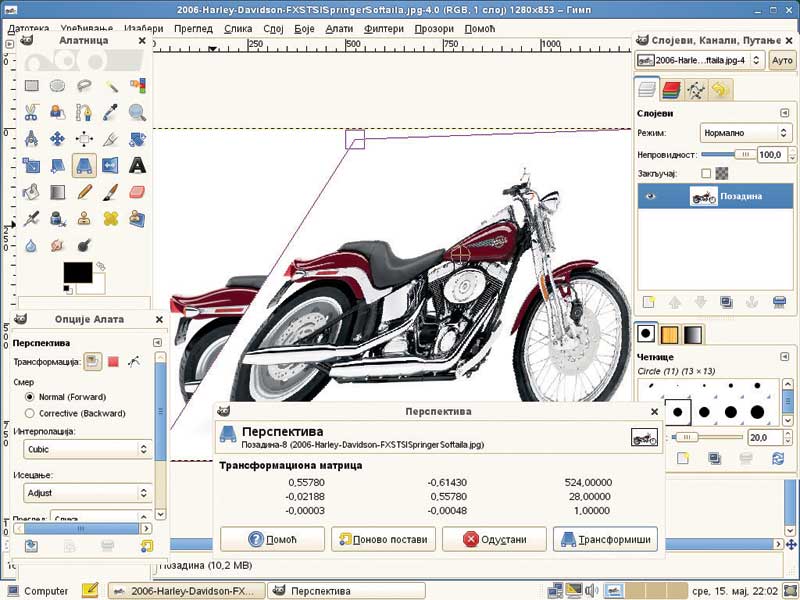Select the Flip tool

111,165
